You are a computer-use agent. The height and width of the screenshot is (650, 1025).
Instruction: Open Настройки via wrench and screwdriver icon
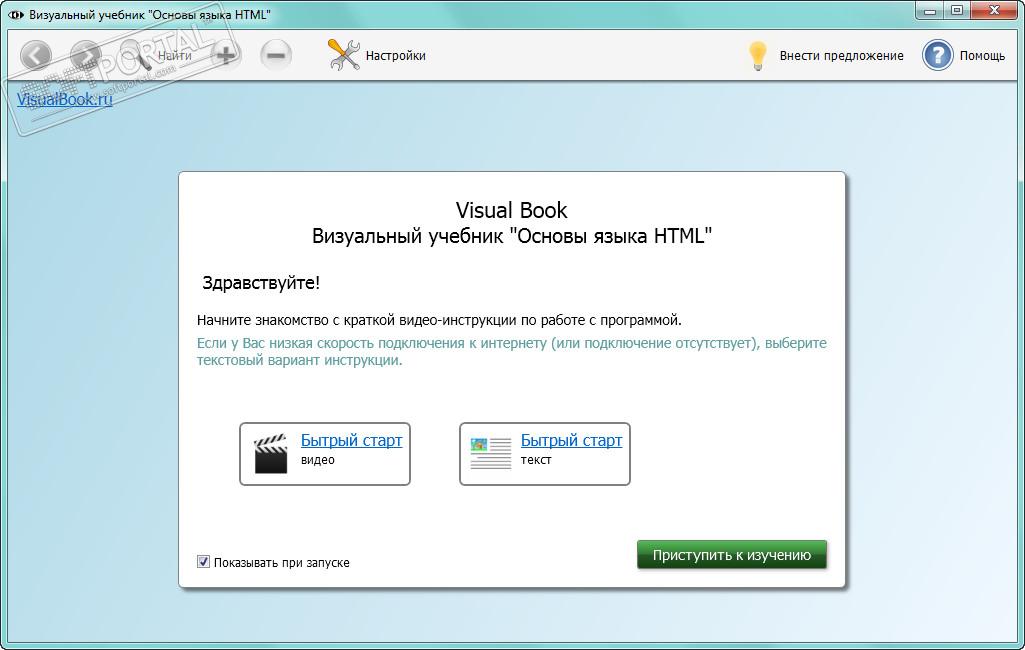pos(343,55)
